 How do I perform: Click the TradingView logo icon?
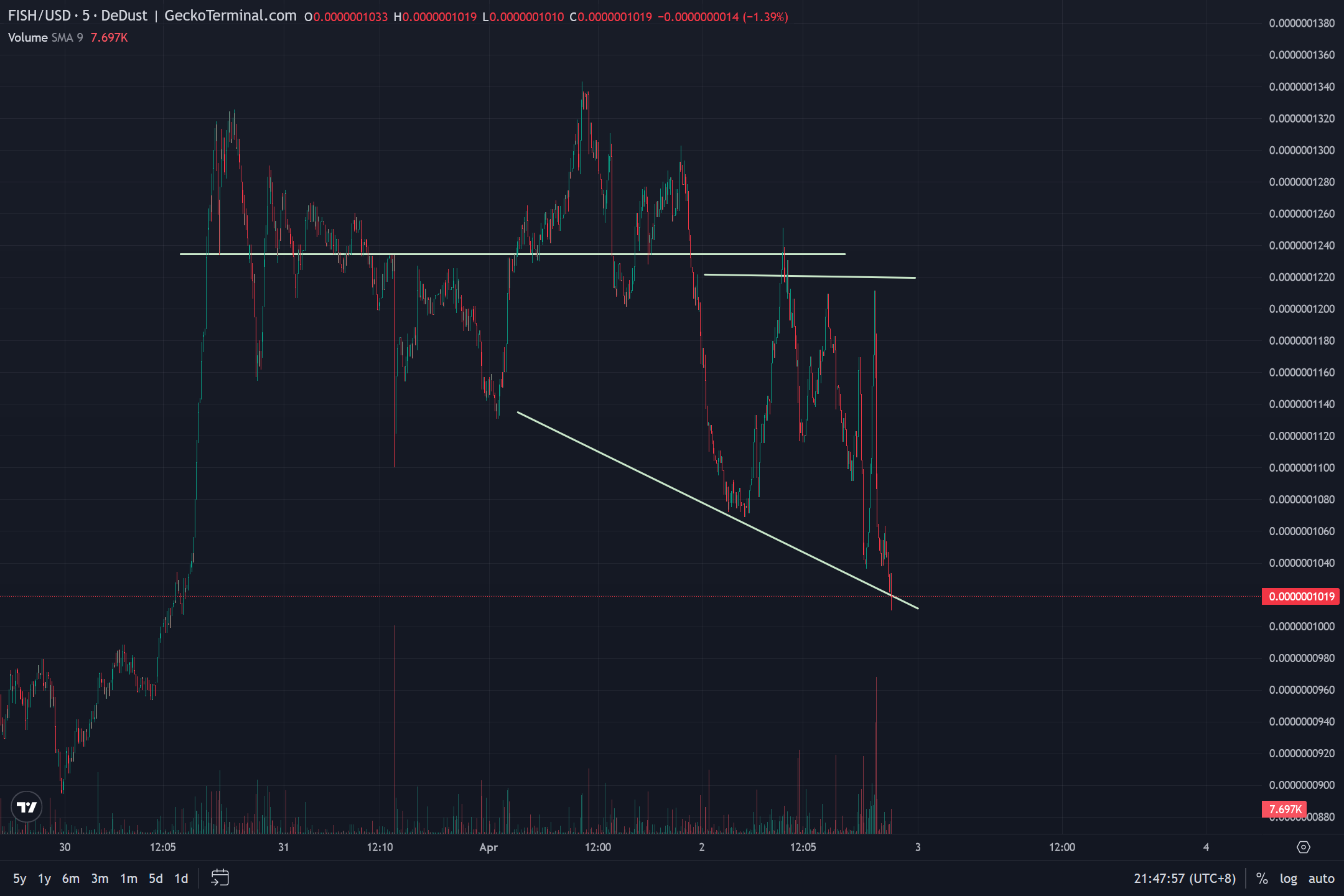click(26, 807)
